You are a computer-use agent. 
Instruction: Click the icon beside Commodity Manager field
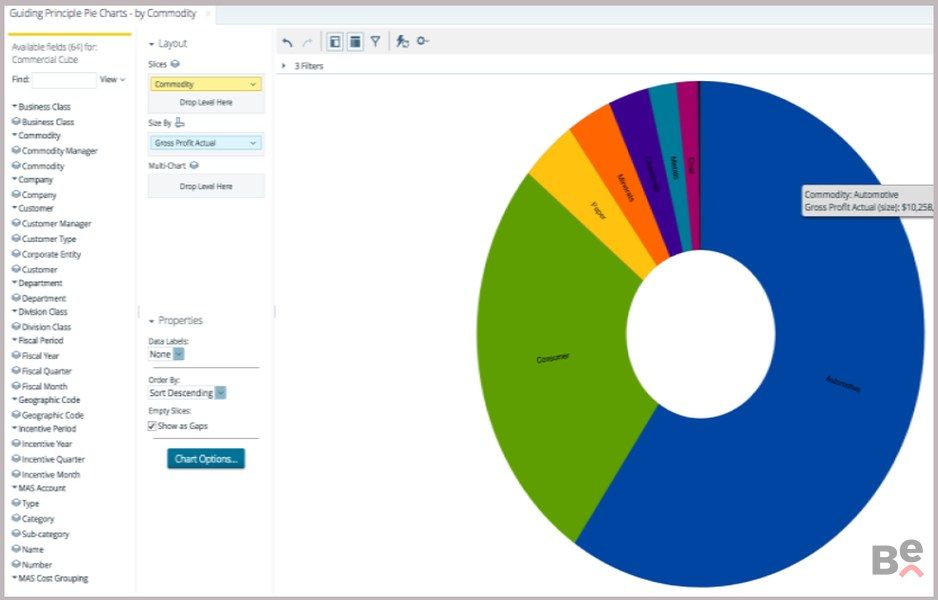tap(16, 150)
